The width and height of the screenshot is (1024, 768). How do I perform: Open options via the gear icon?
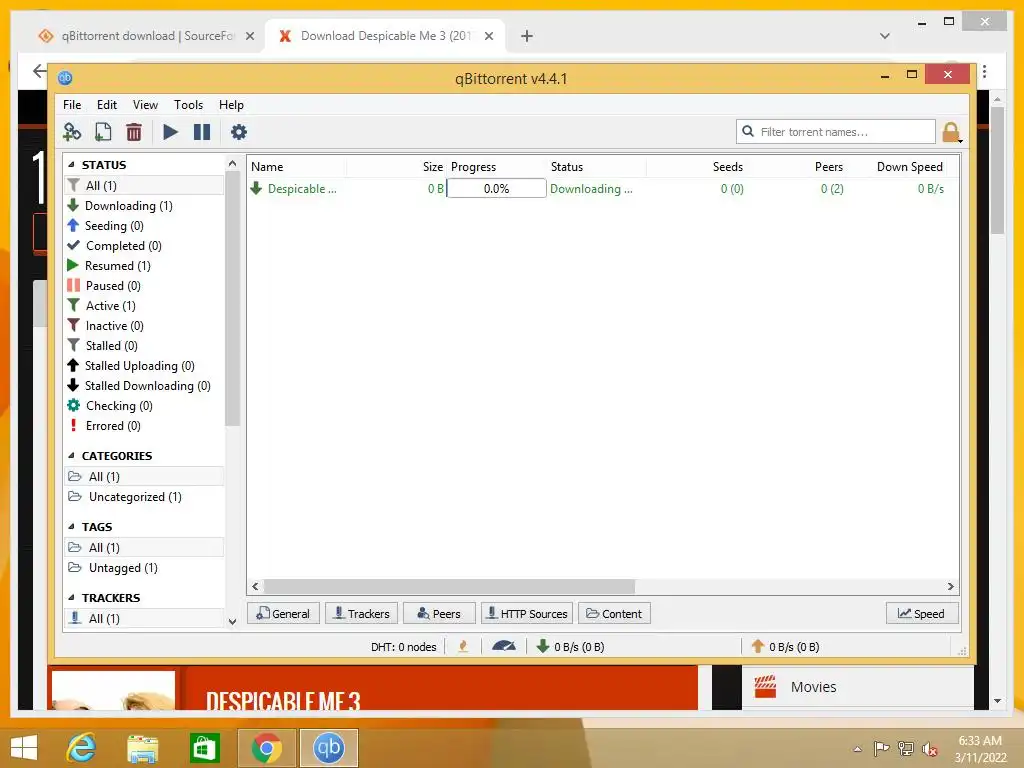tap(239, 133)
